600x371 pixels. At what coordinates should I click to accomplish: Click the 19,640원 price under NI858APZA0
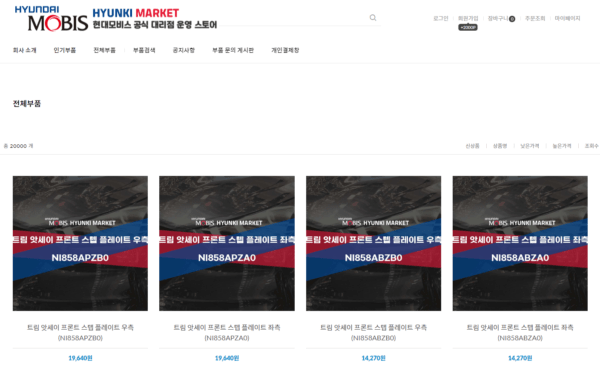[227, 358]
